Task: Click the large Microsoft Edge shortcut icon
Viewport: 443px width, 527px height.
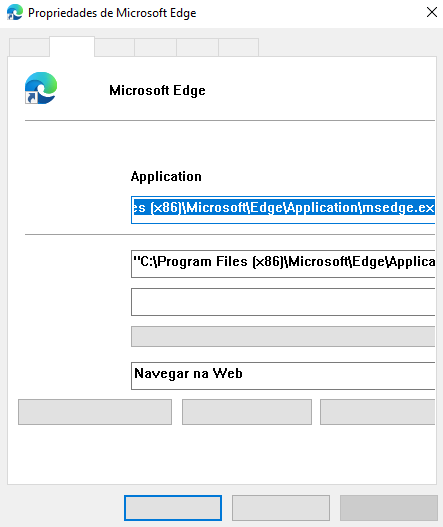Action: 41,88
